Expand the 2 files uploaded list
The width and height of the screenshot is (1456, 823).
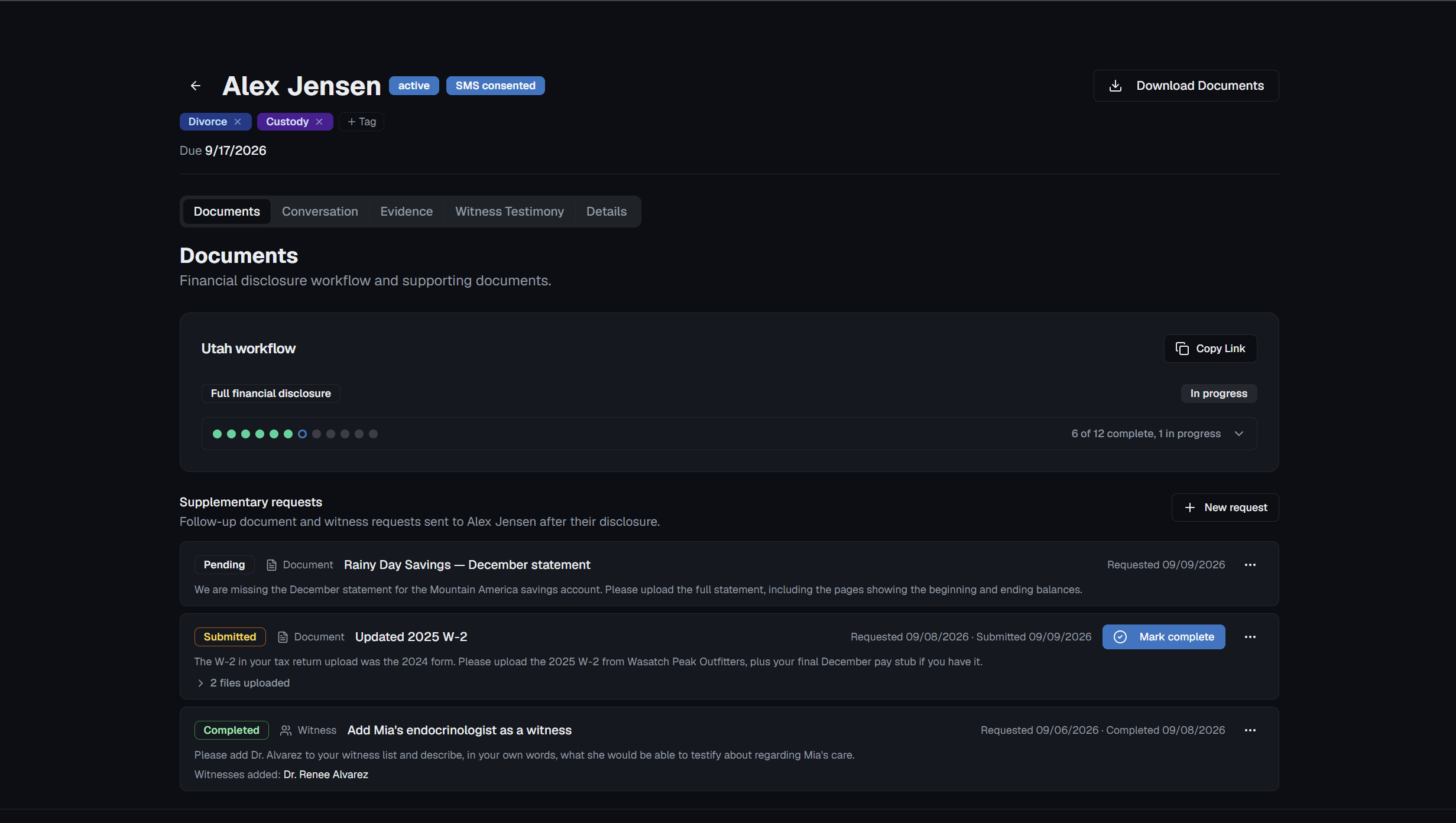click(x=242, y=683)
